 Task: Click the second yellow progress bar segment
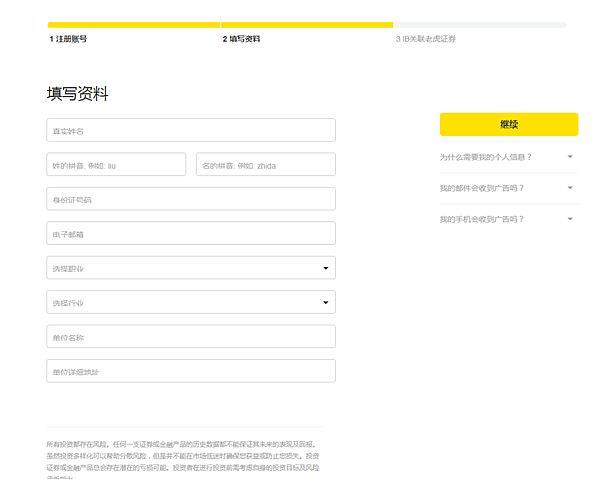point(307,25)
